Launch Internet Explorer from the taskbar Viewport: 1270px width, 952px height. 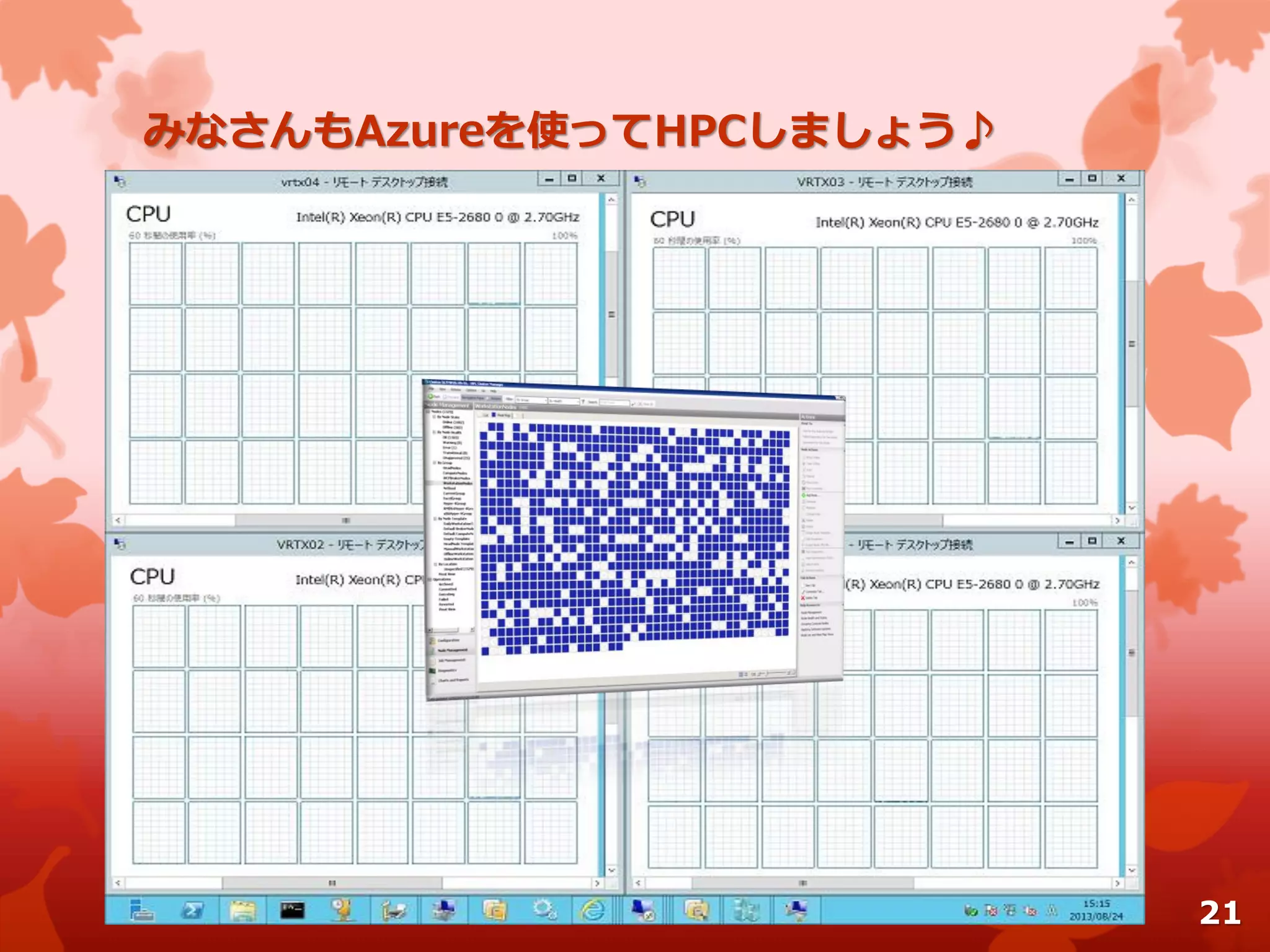pyautogui.click(x=593, y=910)
